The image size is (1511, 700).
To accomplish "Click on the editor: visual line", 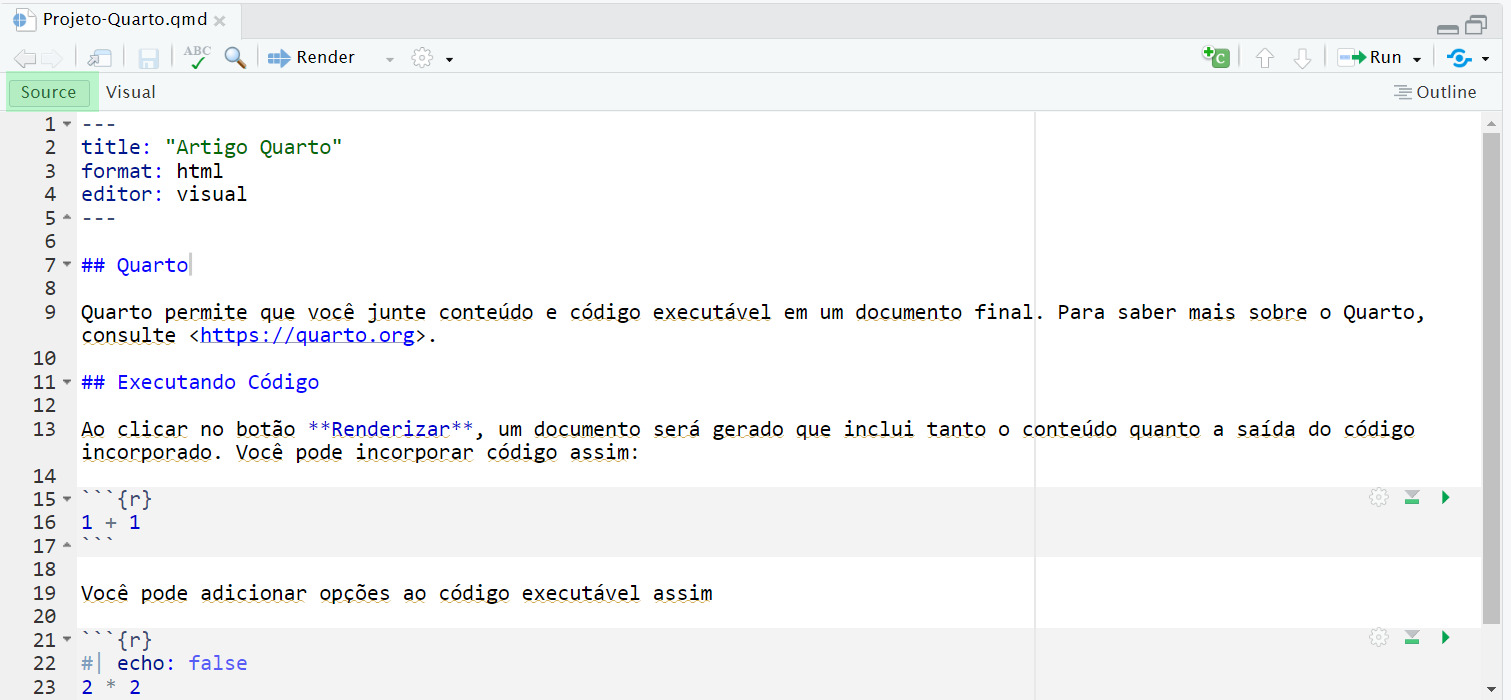I will tap(164, 194).
